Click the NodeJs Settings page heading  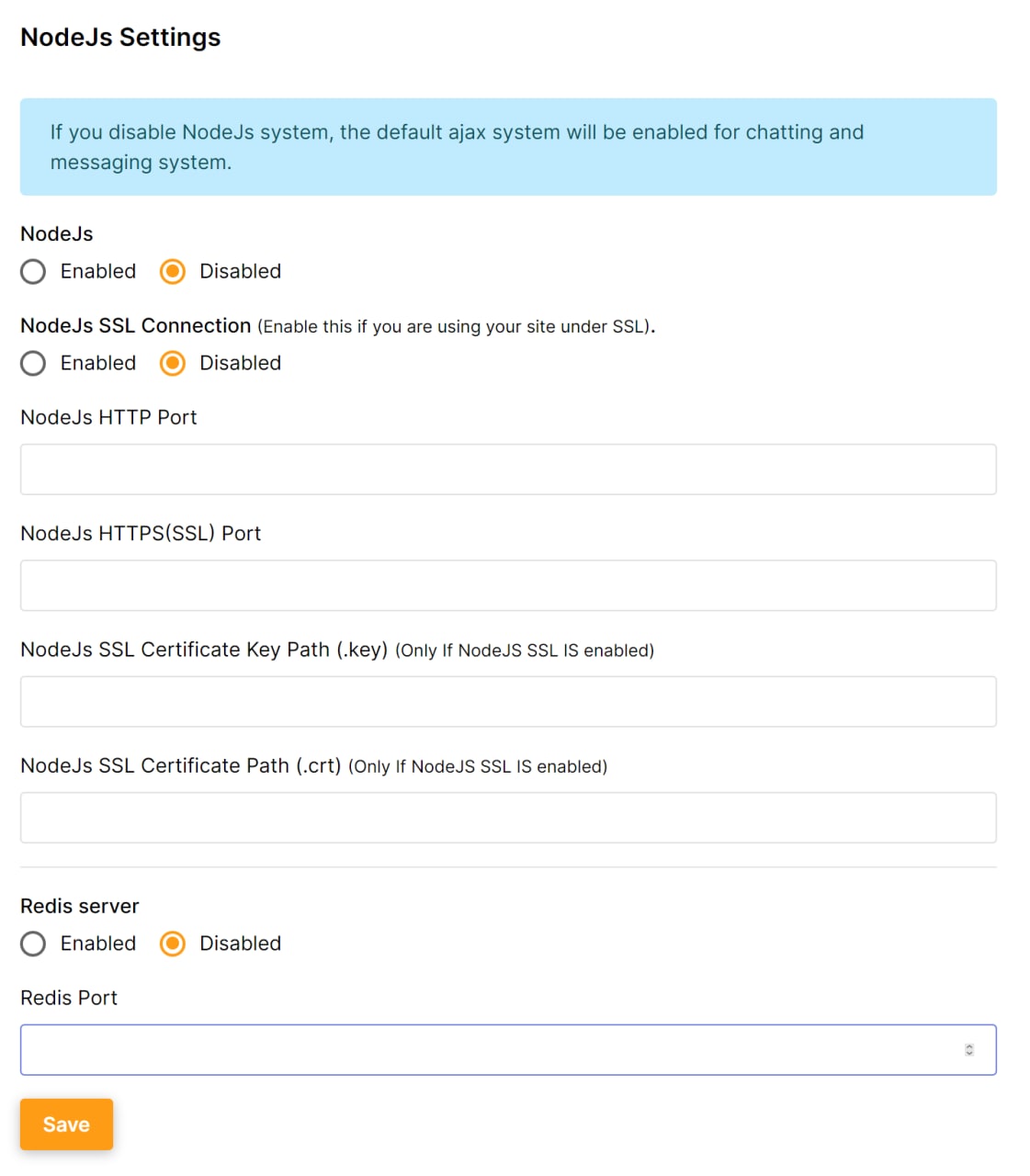pos(120,38)
